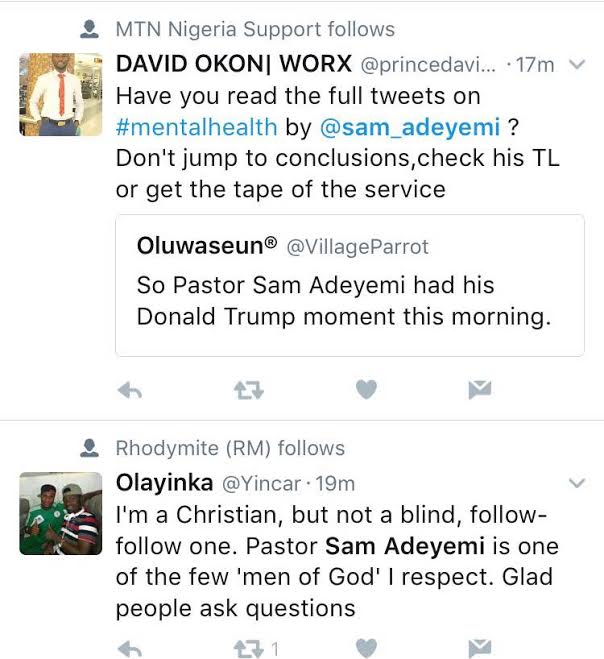Reply to David Okon's tweet
Viewport: 604px width, 659px height.
[x=130, y=390]
